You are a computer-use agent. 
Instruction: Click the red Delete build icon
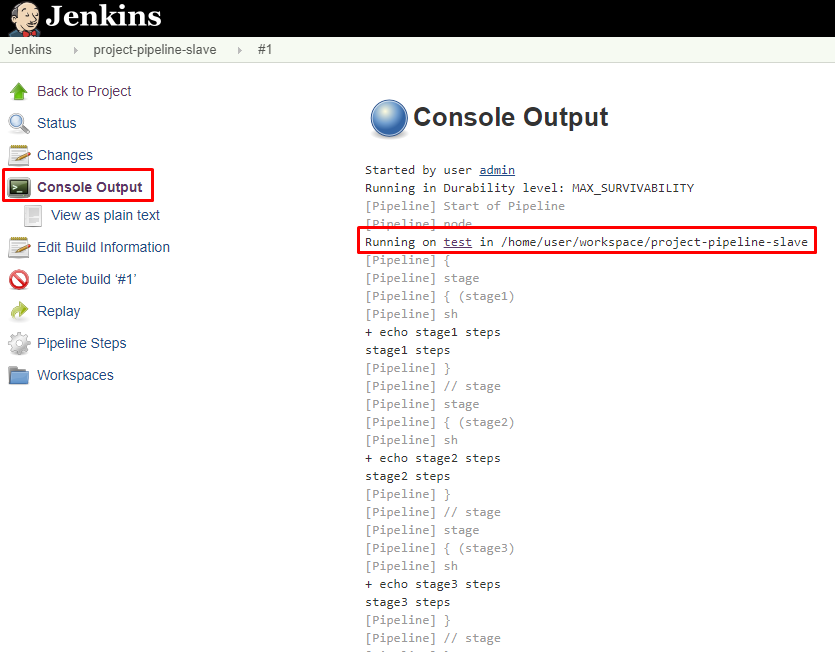tap(19, 280)
